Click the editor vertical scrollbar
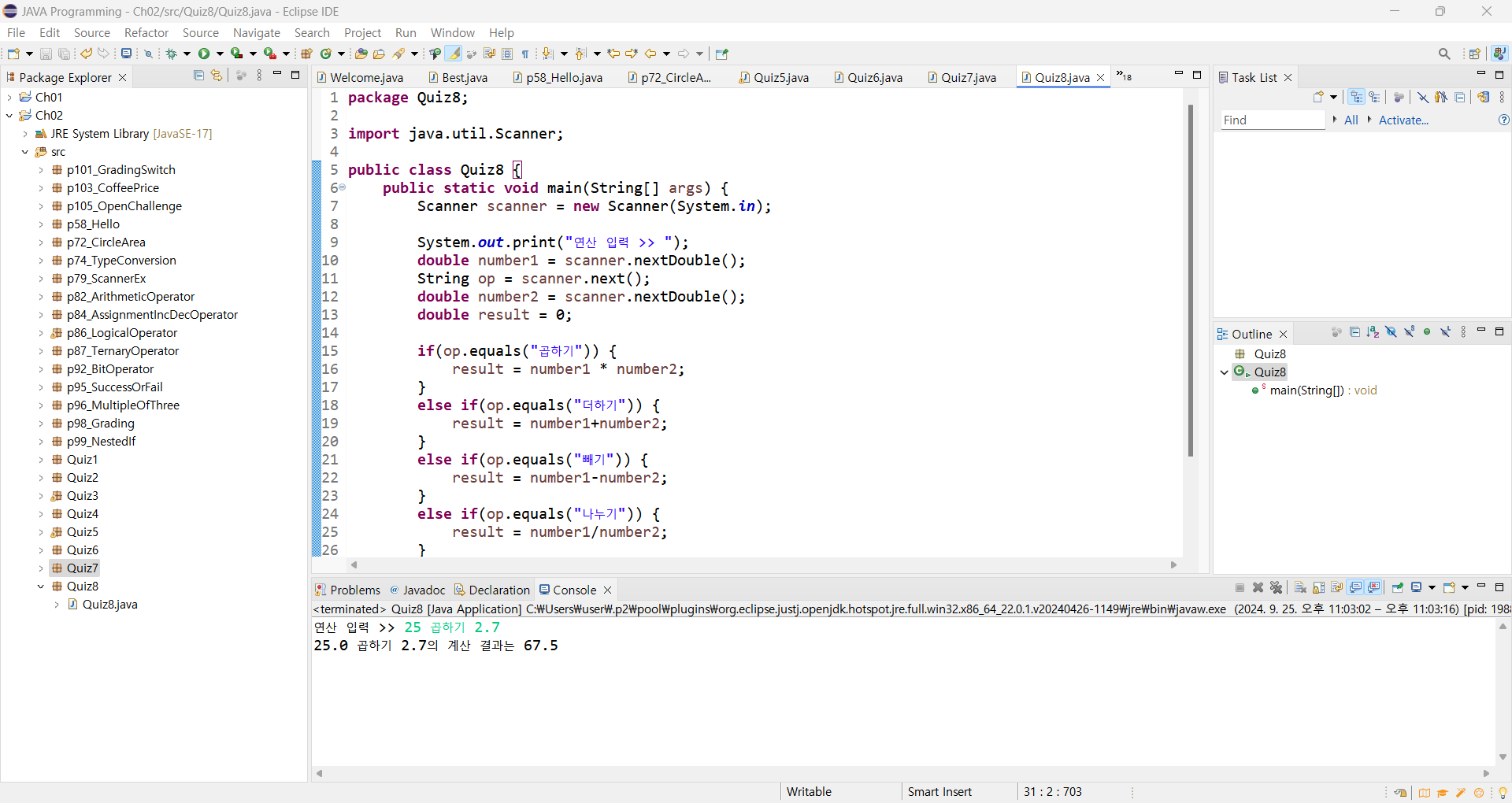Image resolution: width=1512 pixels, height=803 pixels. pos(1191,280)
